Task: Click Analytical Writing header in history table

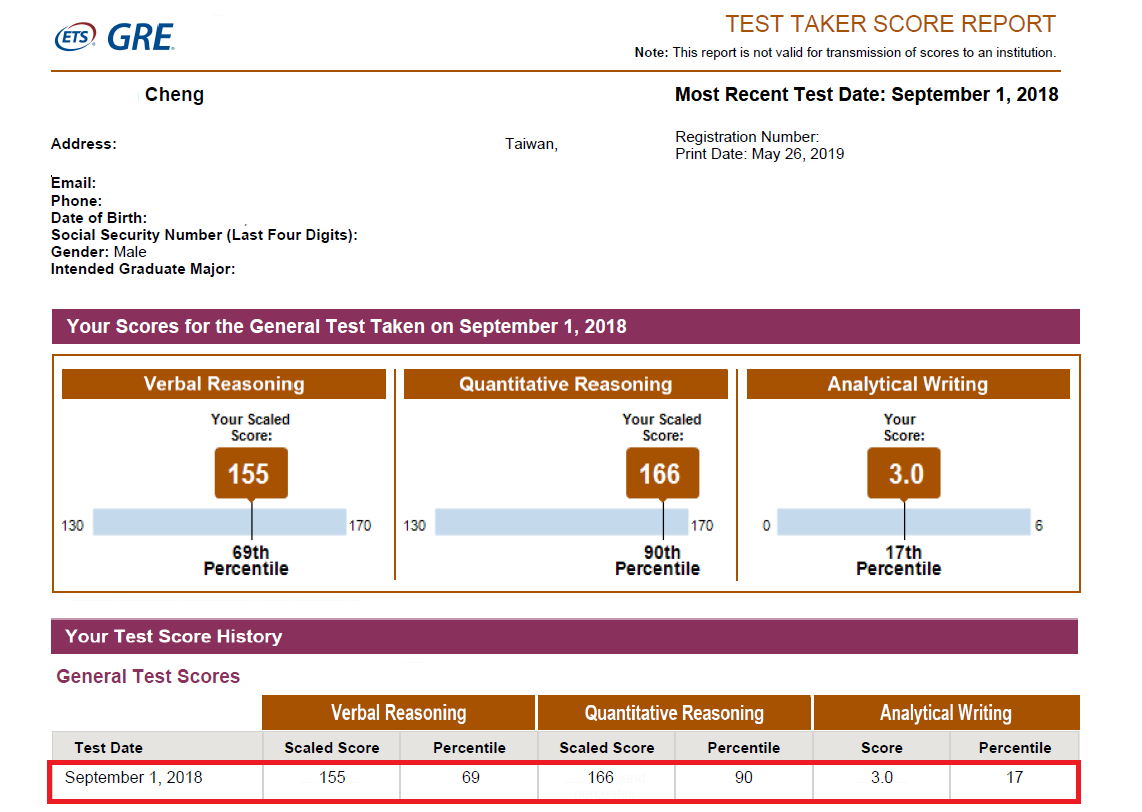Action: coord(946,712)
